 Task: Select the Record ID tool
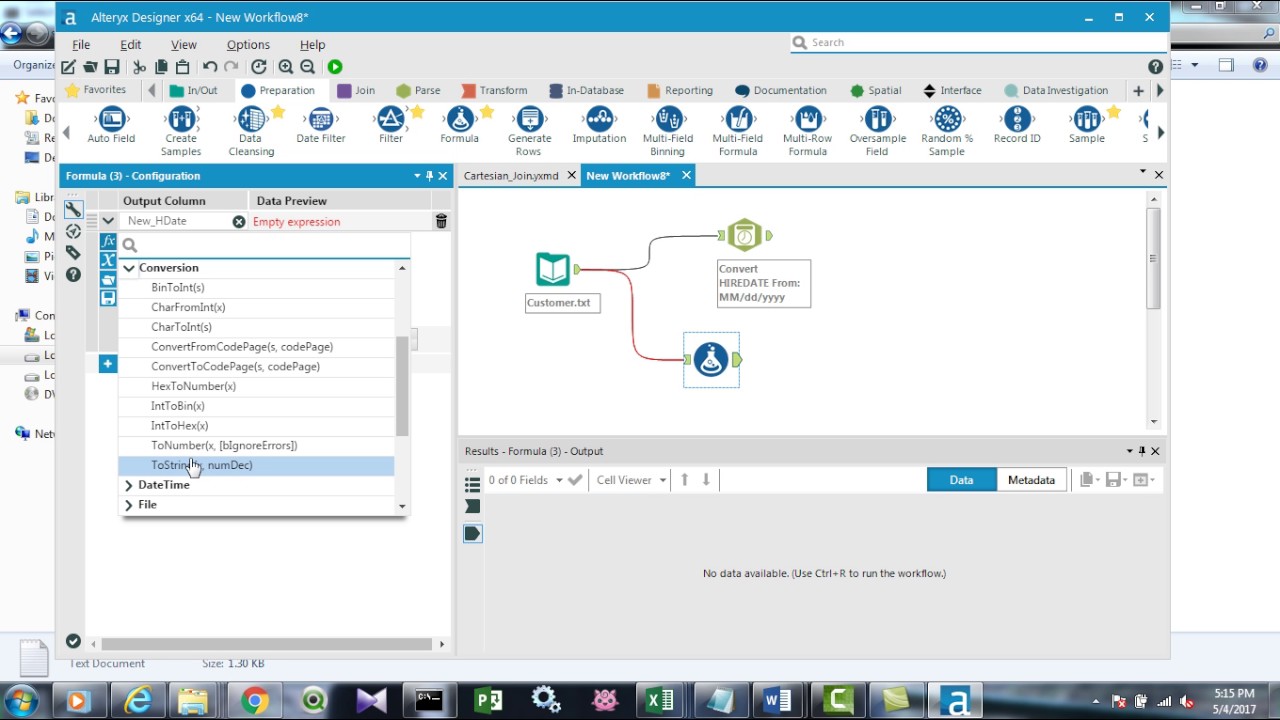point(1017,126)
